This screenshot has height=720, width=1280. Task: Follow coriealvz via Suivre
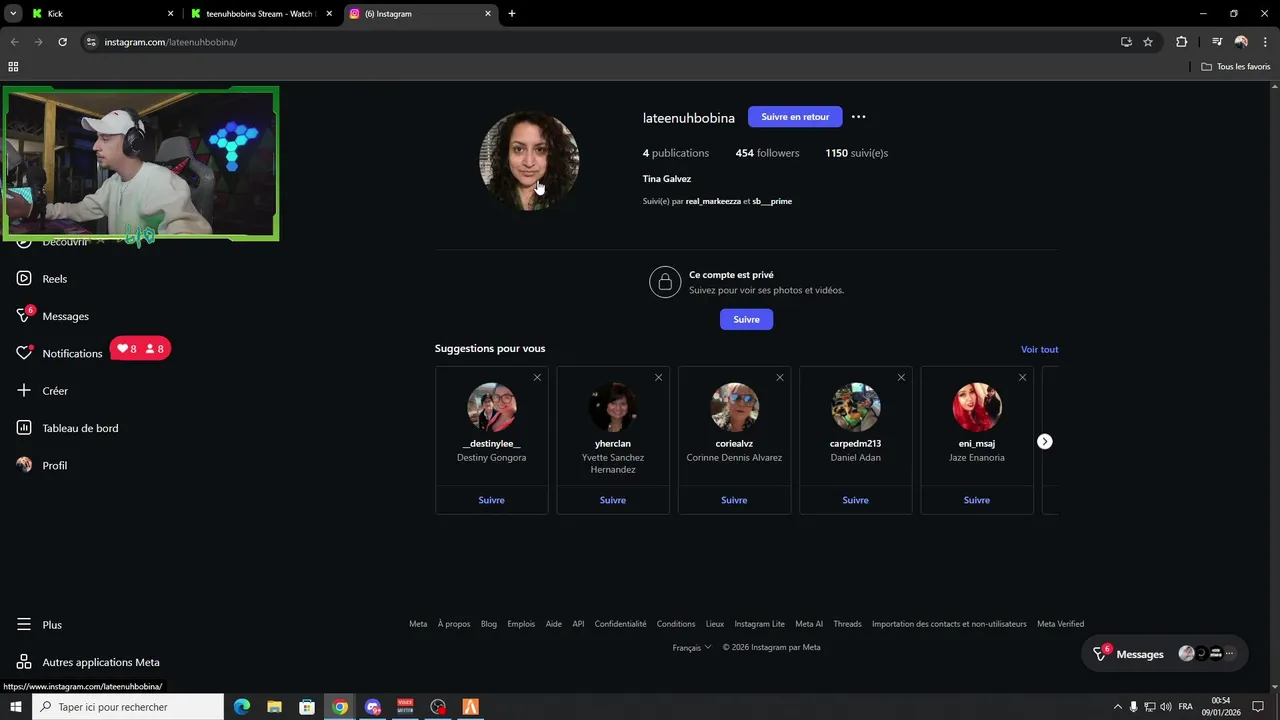[734, 500]
